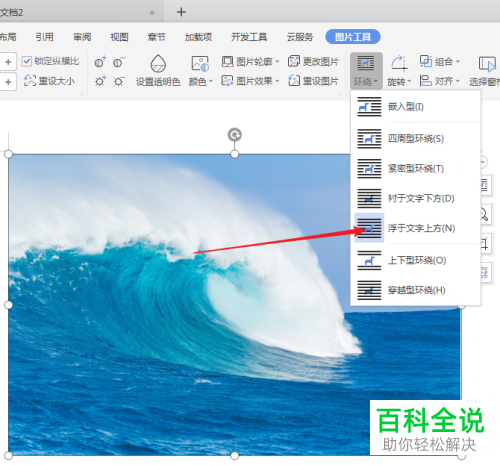Choose in front of text 浮于文字上方(N)
This screenshot has height=465, width=500.
tap(415, 228)
